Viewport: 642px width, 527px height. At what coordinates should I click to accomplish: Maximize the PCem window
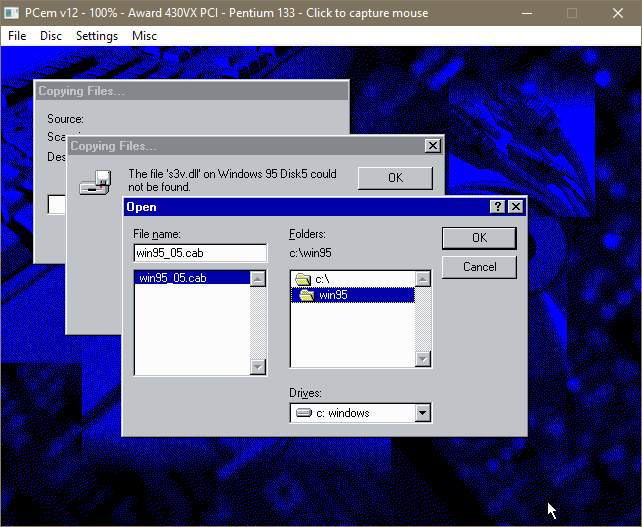[x=572, y=13]
